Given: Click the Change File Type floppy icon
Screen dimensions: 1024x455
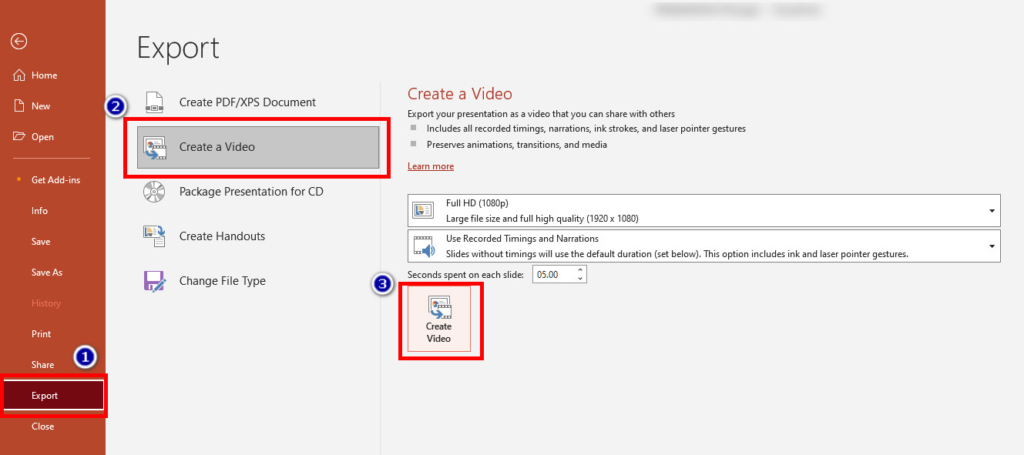Looking at the screenshot, I should click(154, 281).
